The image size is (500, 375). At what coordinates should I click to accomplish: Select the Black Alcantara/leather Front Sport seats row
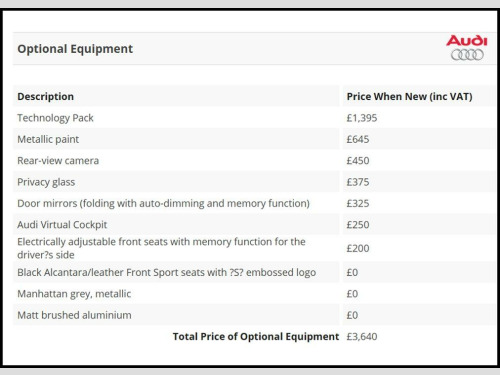254,272
